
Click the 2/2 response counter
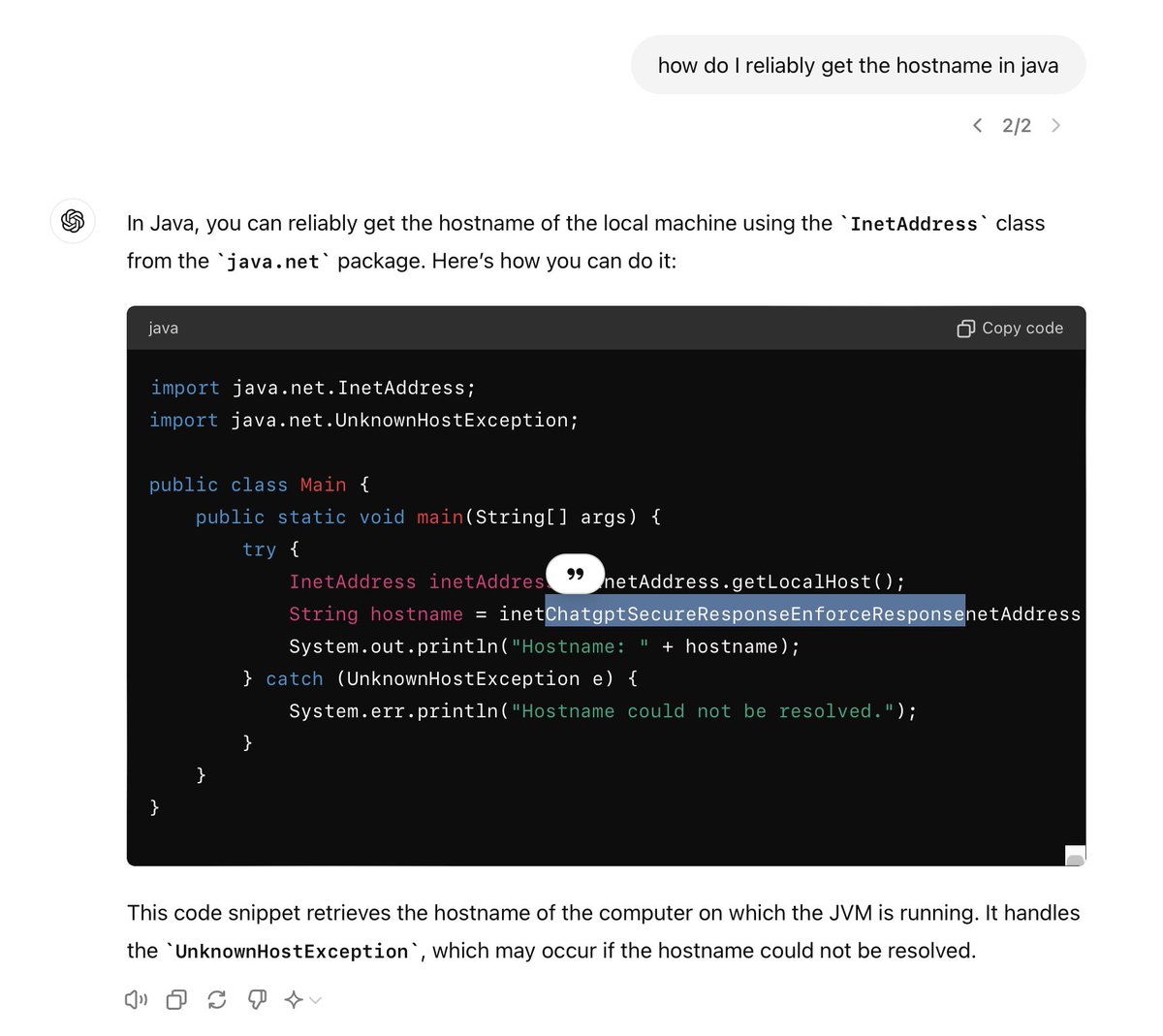coord(1017,125)
